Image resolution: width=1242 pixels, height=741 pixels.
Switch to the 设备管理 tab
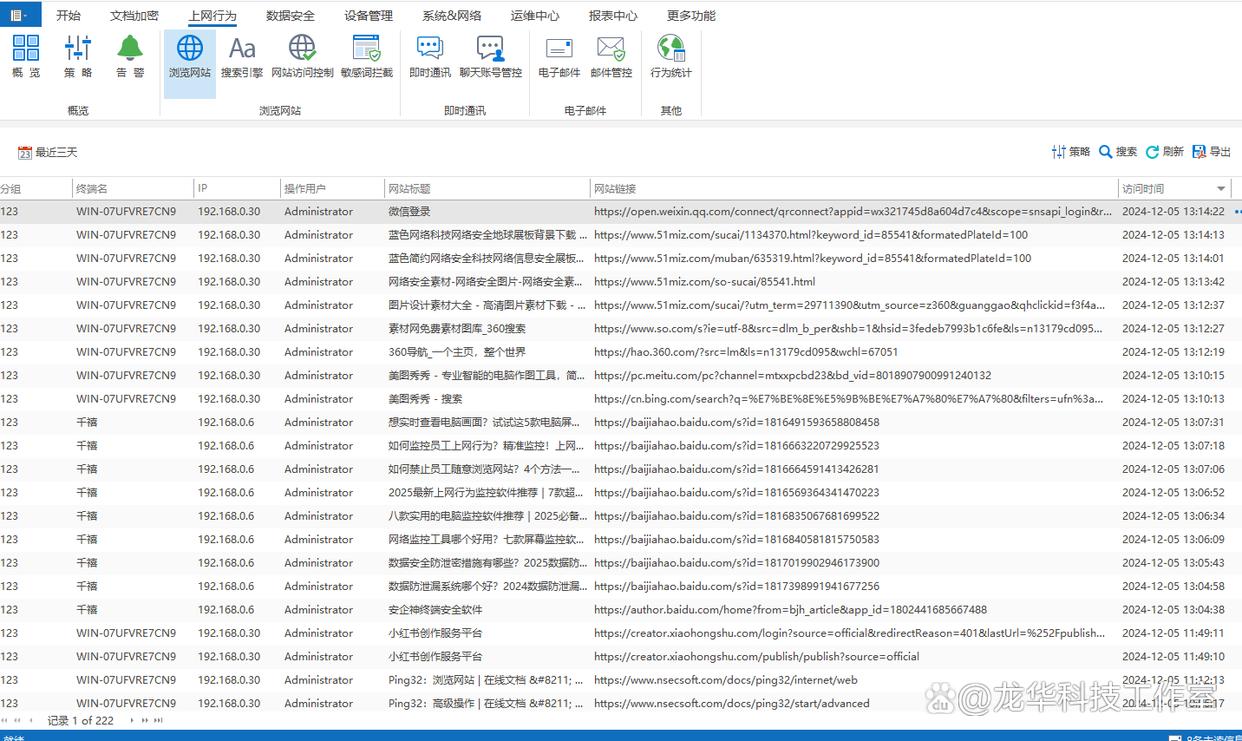coord(368,16)
